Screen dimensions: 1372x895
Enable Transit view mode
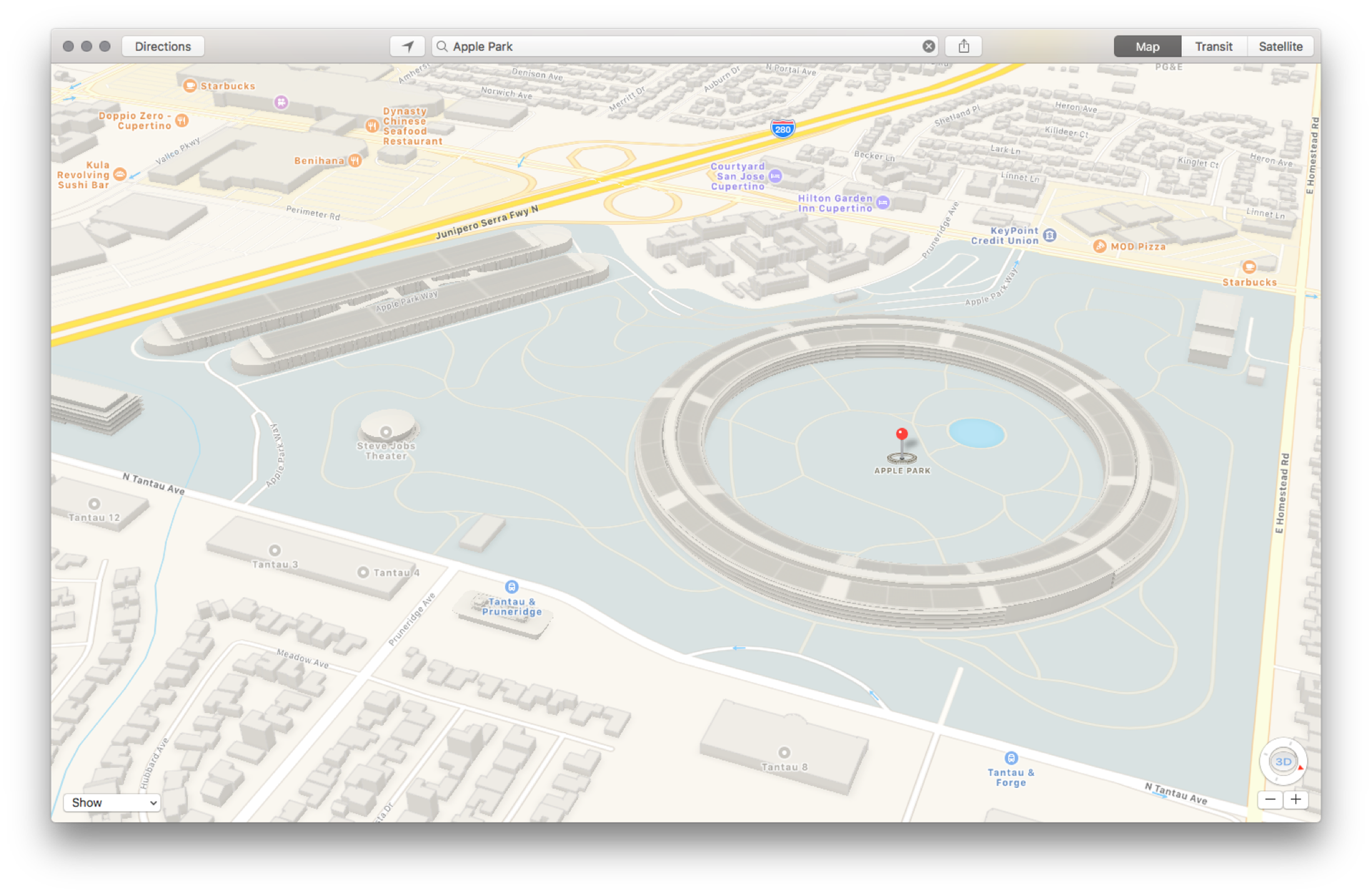click(1213, 46)
